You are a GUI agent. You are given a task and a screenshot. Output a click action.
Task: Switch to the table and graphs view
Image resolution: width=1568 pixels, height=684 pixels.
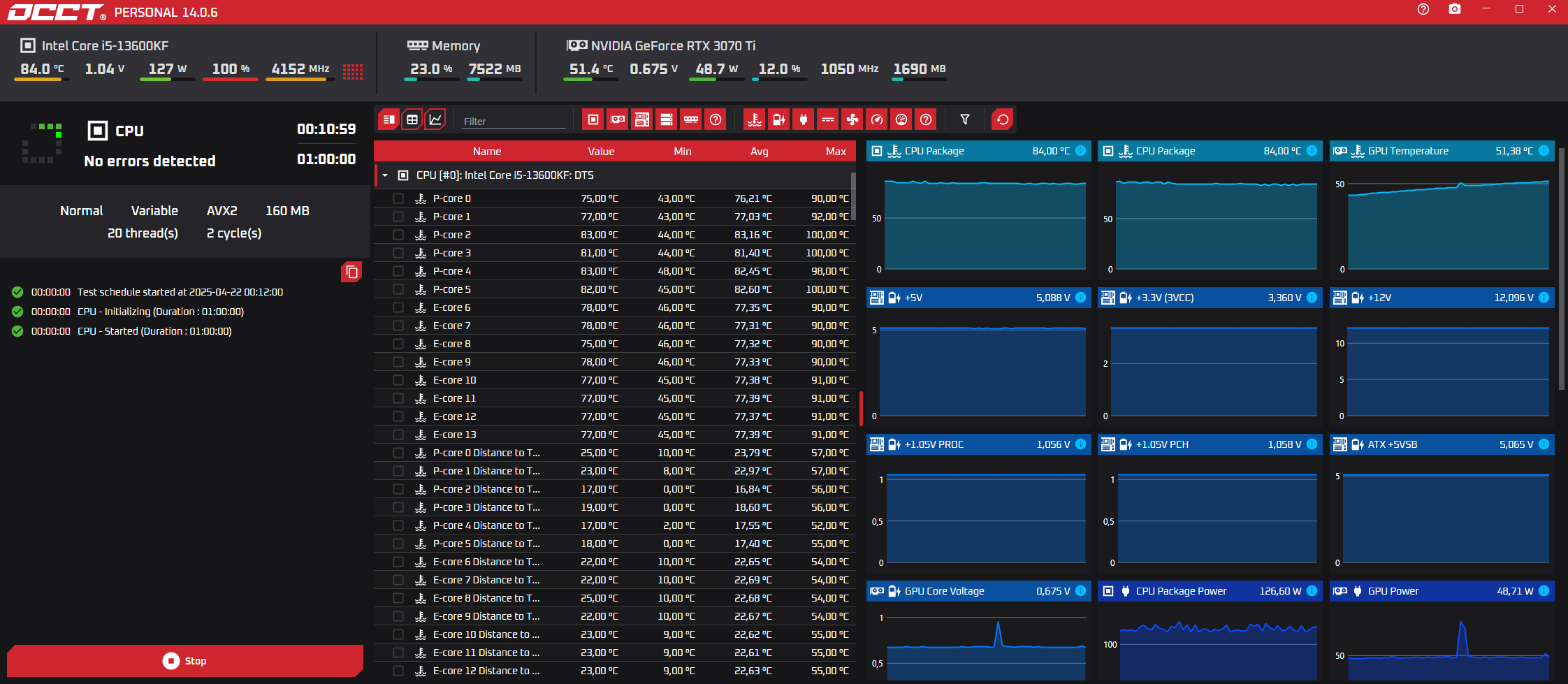[412, 119]
